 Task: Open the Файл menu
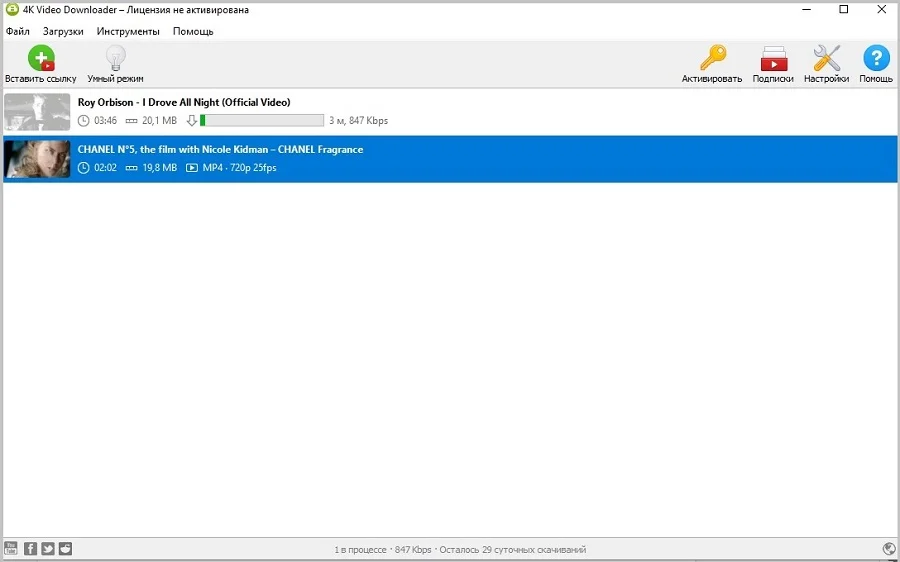[x=17, y=31]
